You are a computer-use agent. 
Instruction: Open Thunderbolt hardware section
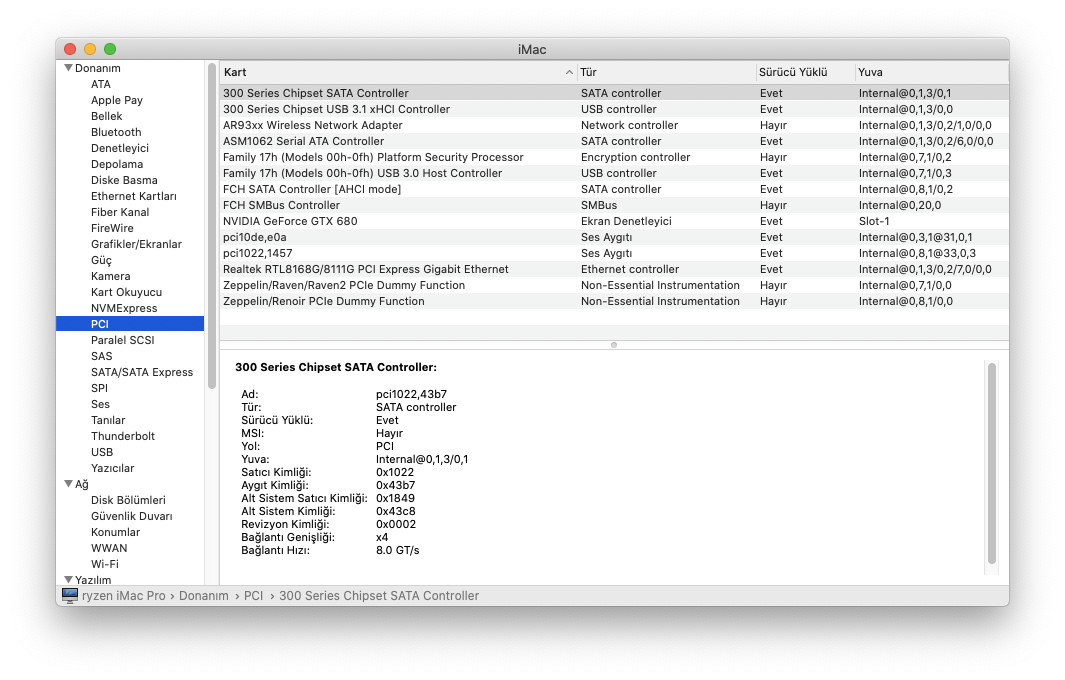(x=123, y=436)
